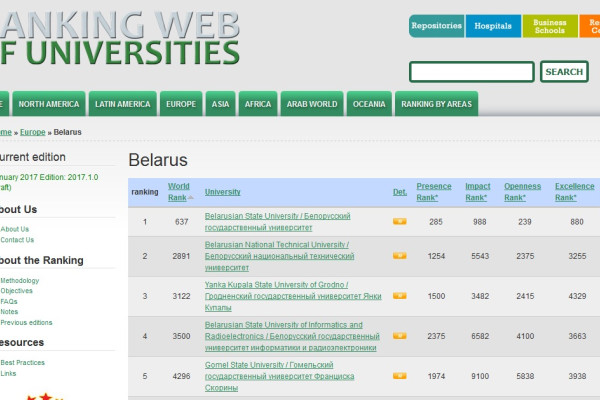The width and height of the screenshot is (600, 400).
Task: Click the World Rank sort arrow
Action: (191, 198)
